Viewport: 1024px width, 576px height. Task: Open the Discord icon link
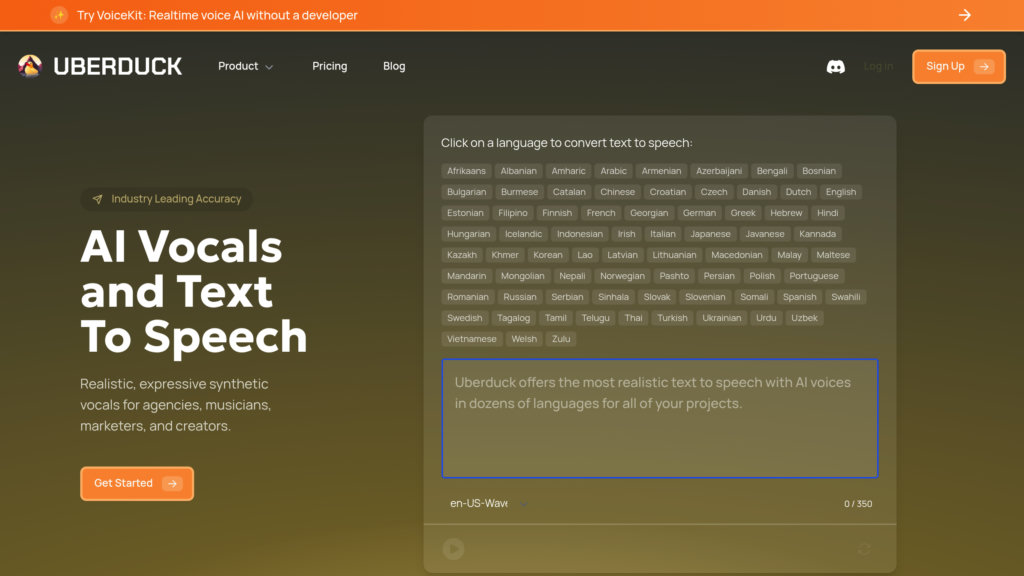click(835, 67)
